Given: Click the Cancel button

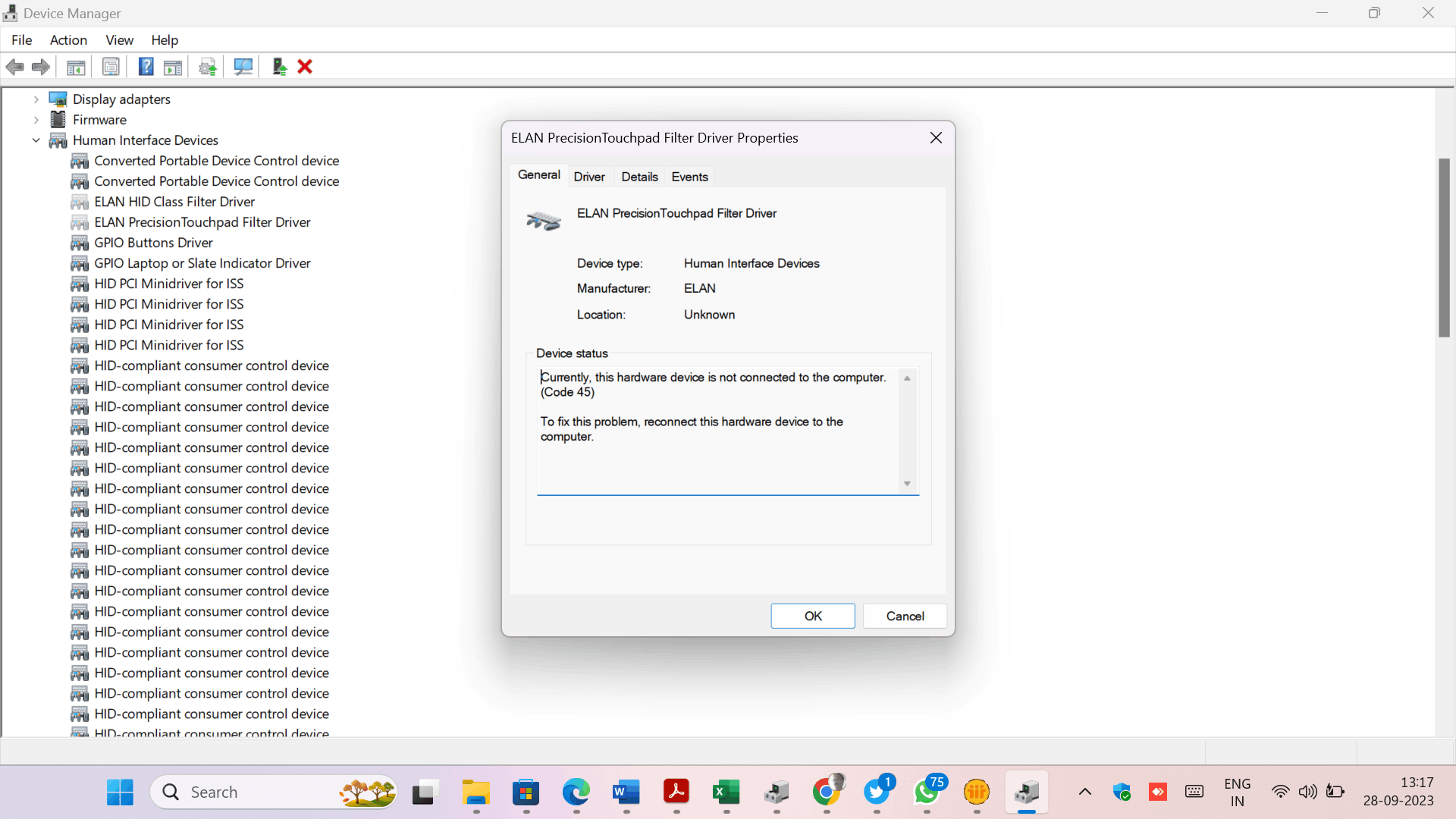Looking at the screenshot, I should point(904,616).
